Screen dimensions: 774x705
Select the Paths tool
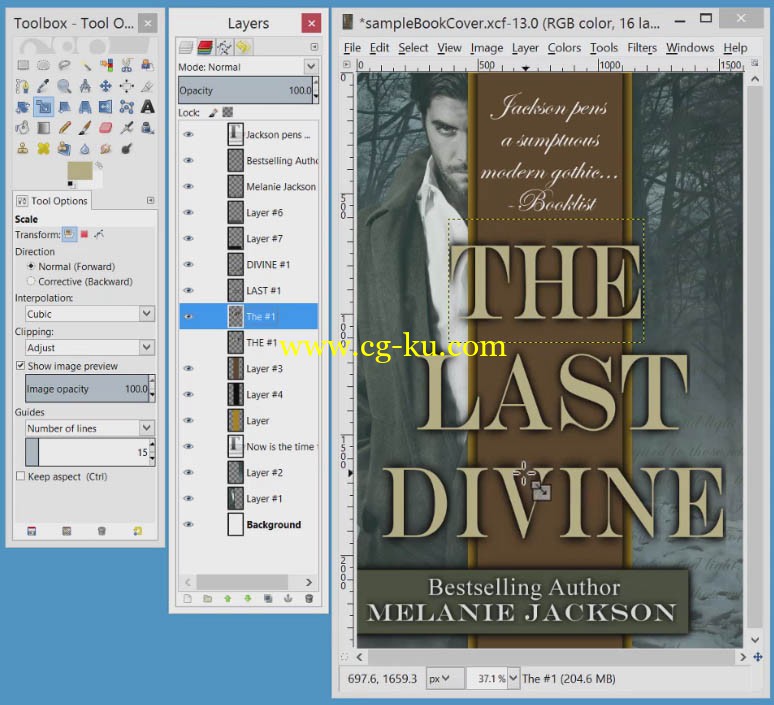coord(23,86)
